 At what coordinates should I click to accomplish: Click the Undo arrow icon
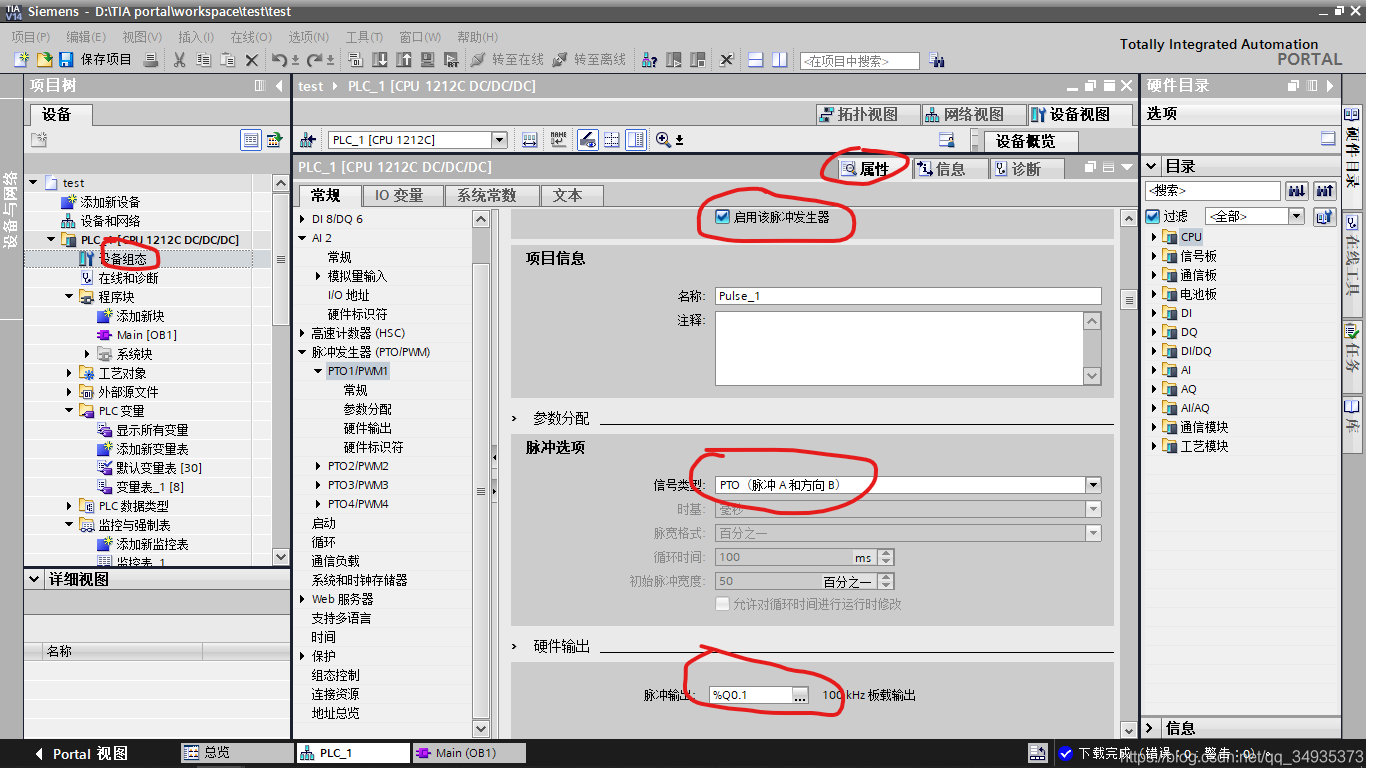tap(279, 60)
